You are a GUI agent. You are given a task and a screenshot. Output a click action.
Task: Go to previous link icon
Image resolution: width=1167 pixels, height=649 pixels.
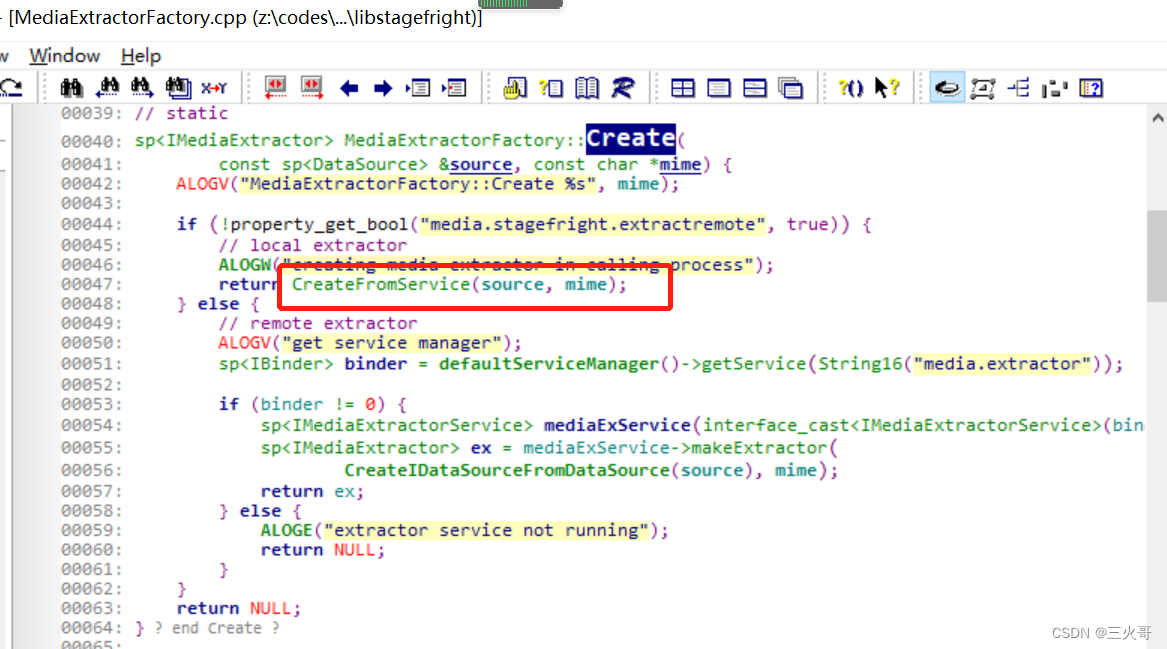point(275,88)
